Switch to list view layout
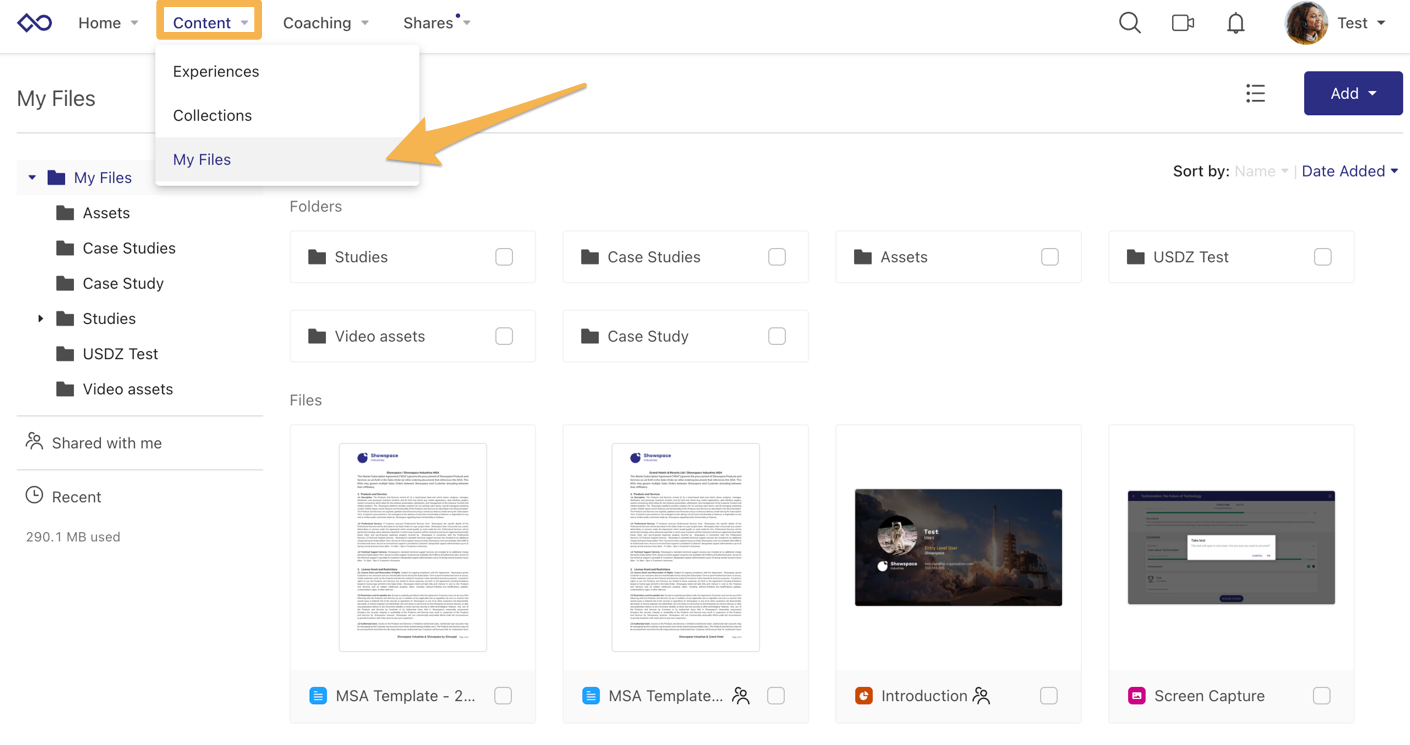 (x=1255, y=93)
